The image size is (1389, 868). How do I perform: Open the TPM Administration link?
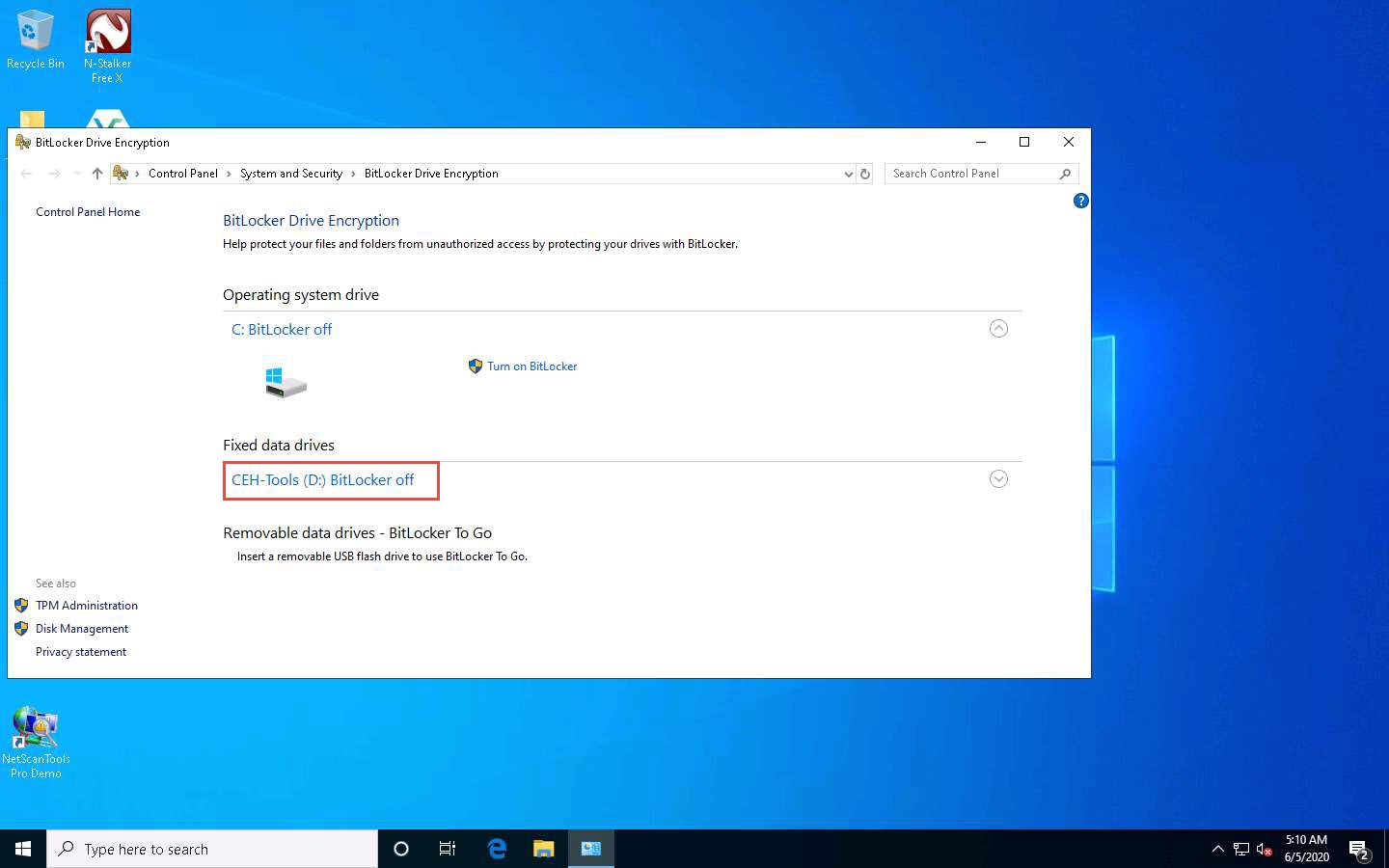(87, 606)
